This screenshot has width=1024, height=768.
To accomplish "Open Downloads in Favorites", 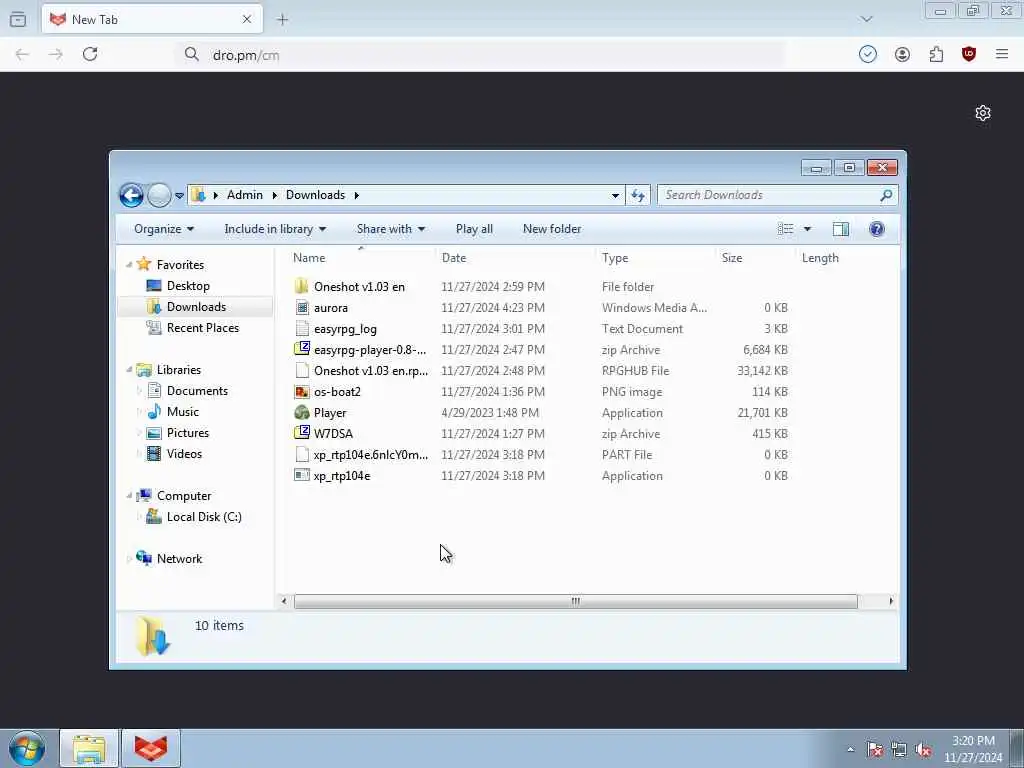I will tap(196, 307).
